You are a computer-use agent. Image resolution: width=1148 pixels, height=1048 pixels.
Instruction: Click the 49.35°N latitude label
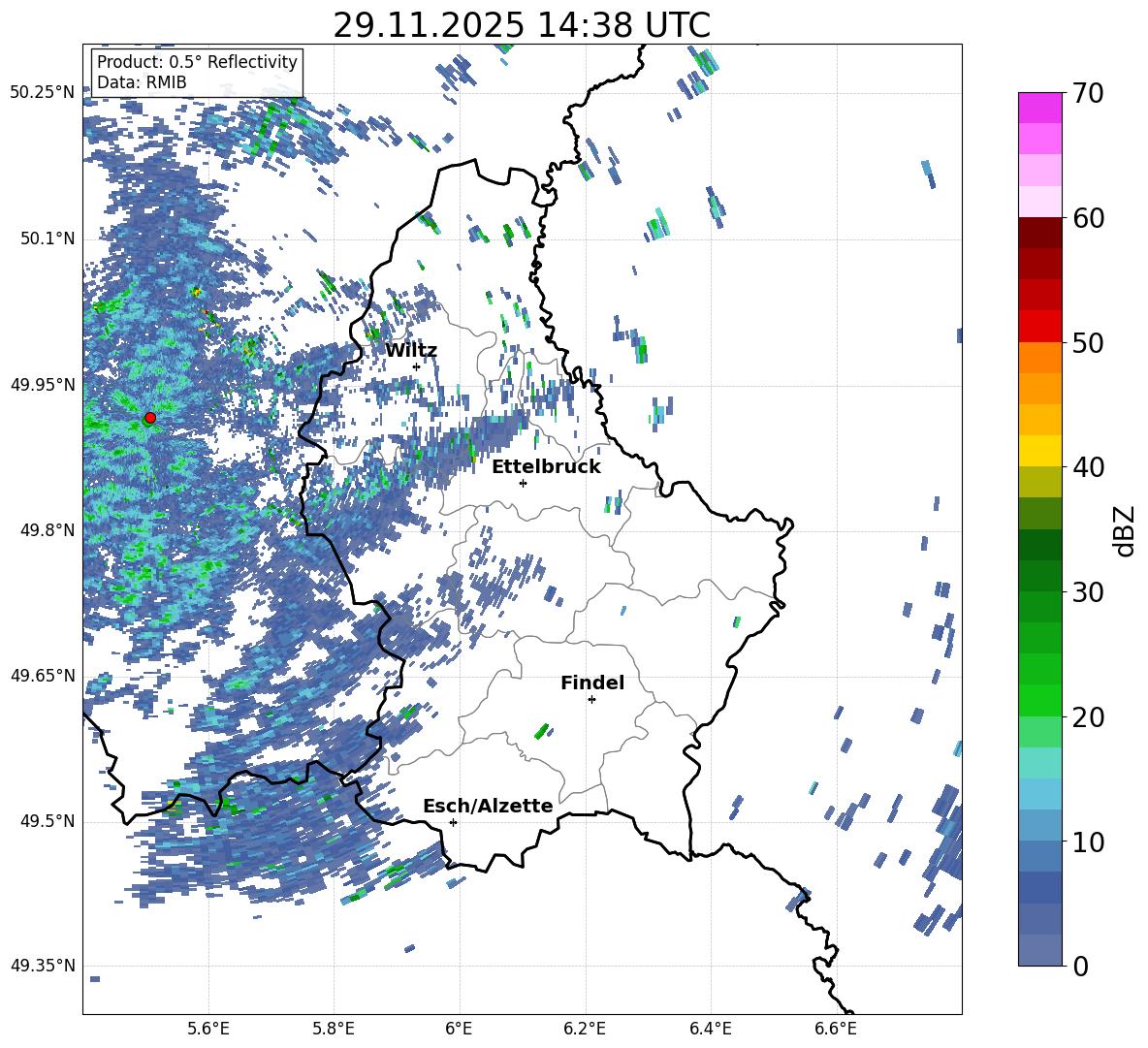pos(43,966)
